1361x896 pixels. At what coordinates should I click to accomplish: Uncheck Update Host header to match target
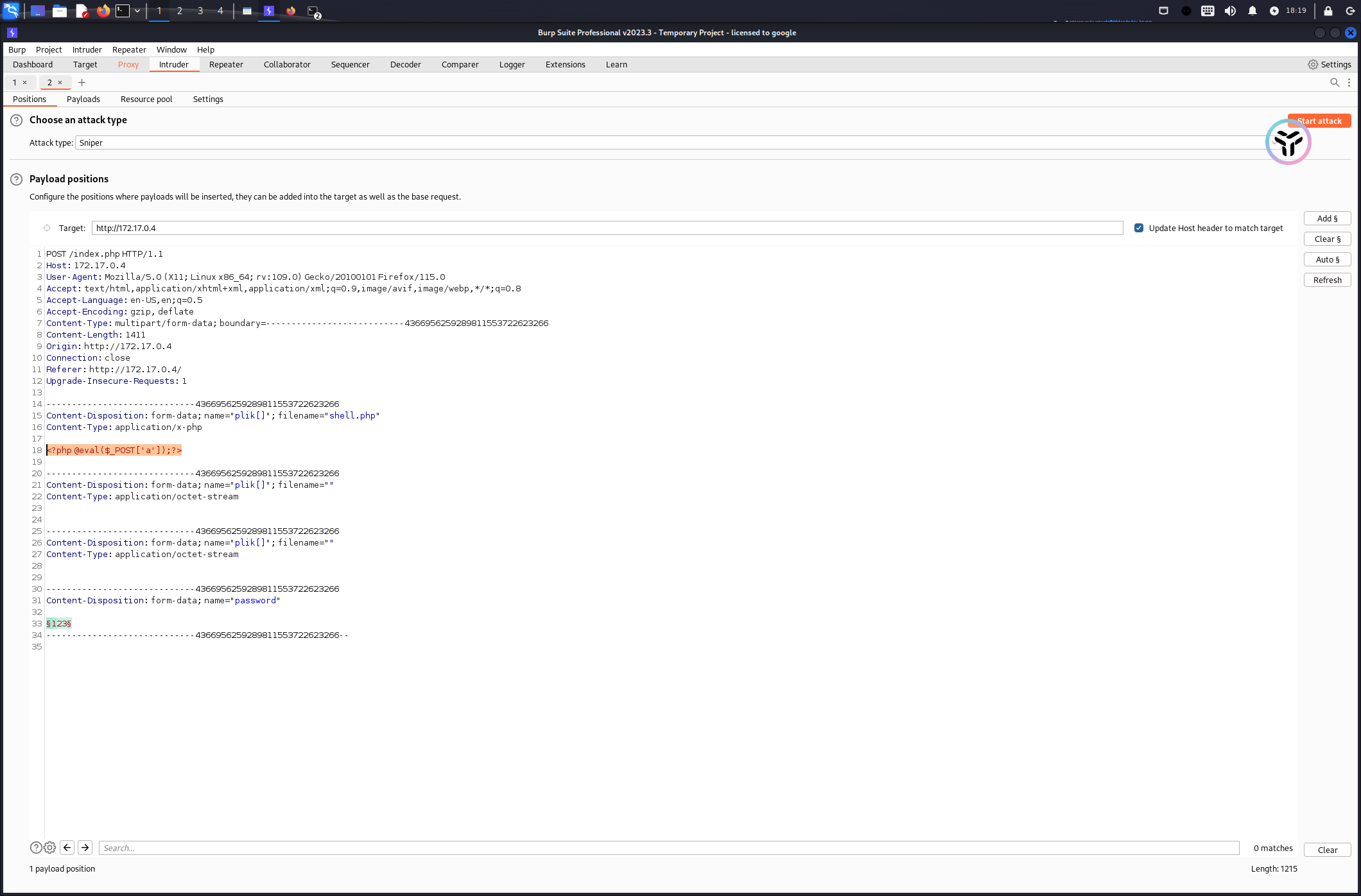1138,228
